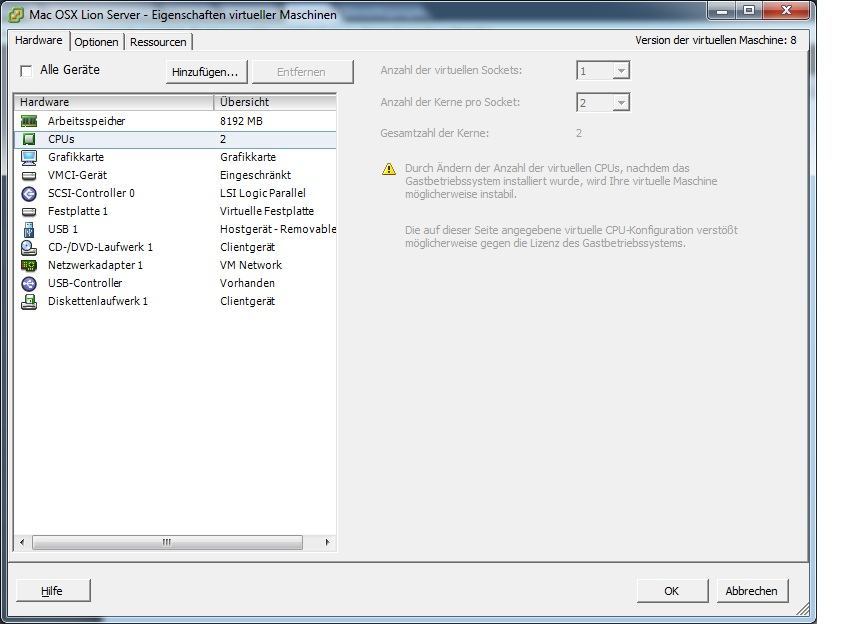Click the Hostgerät - Removable summary value

[278, 229]
